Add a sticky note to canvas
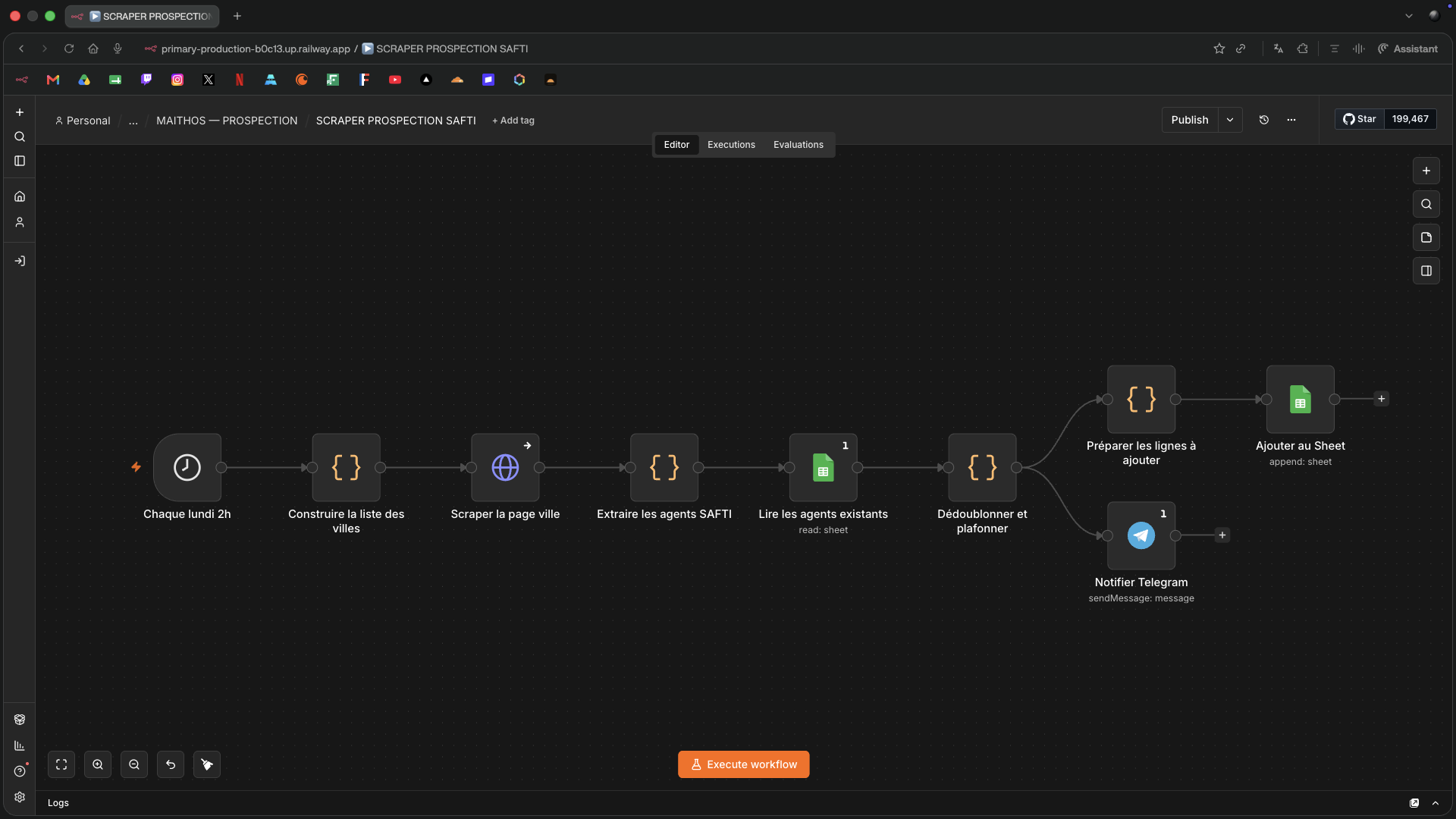This screenshot has height=819, width=1456. pyautogui.click(x=1426, y=237)
